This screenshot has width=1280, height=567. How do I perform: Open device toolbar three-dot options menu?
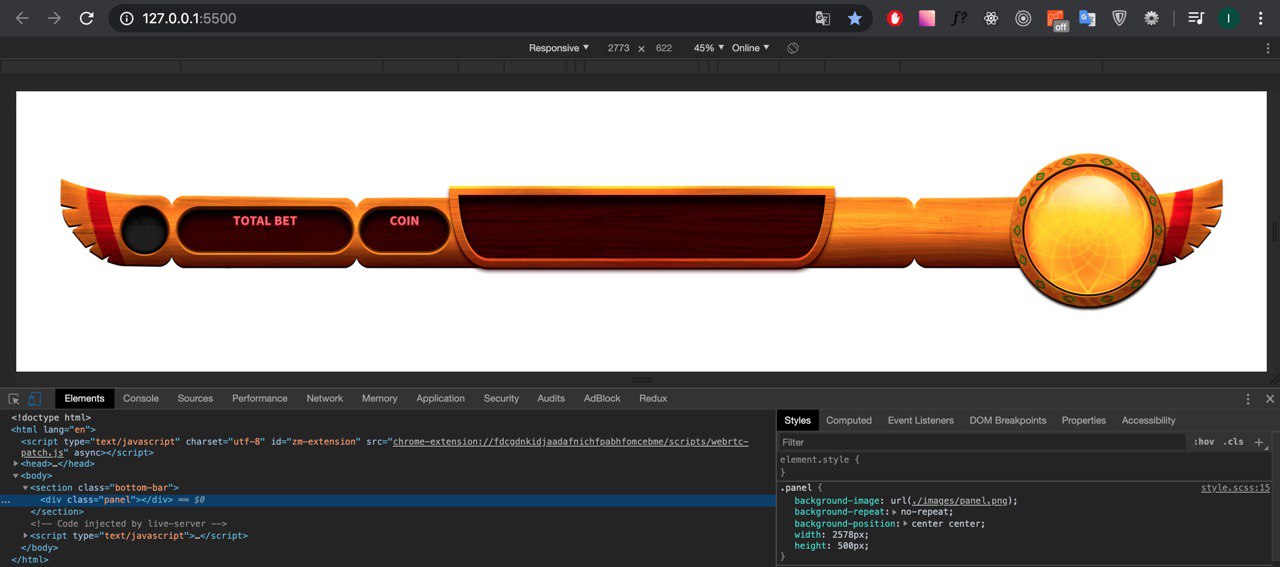pos(1267,48)
